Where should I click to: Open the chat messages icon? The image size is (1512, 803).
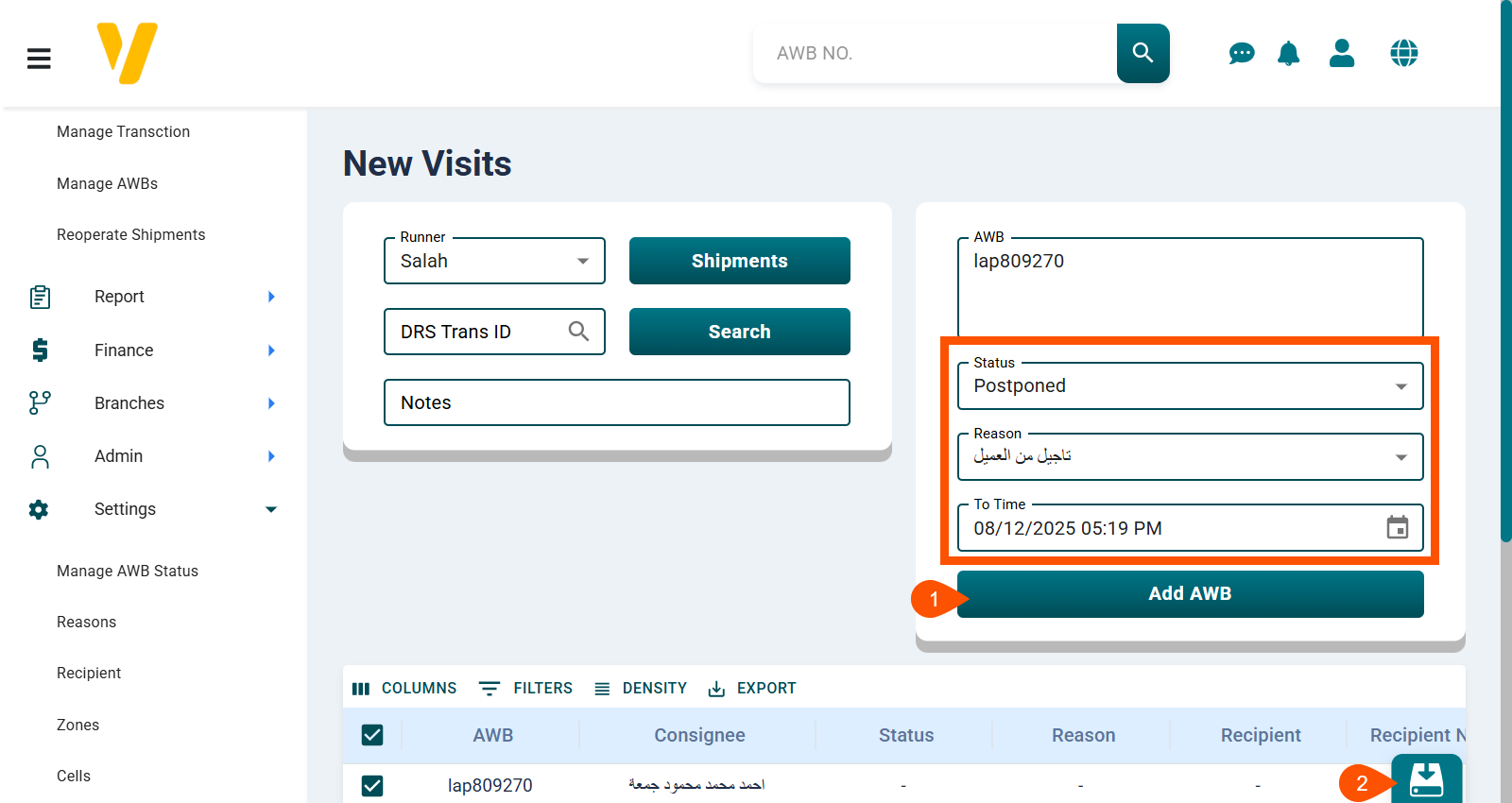point(1241,54)
